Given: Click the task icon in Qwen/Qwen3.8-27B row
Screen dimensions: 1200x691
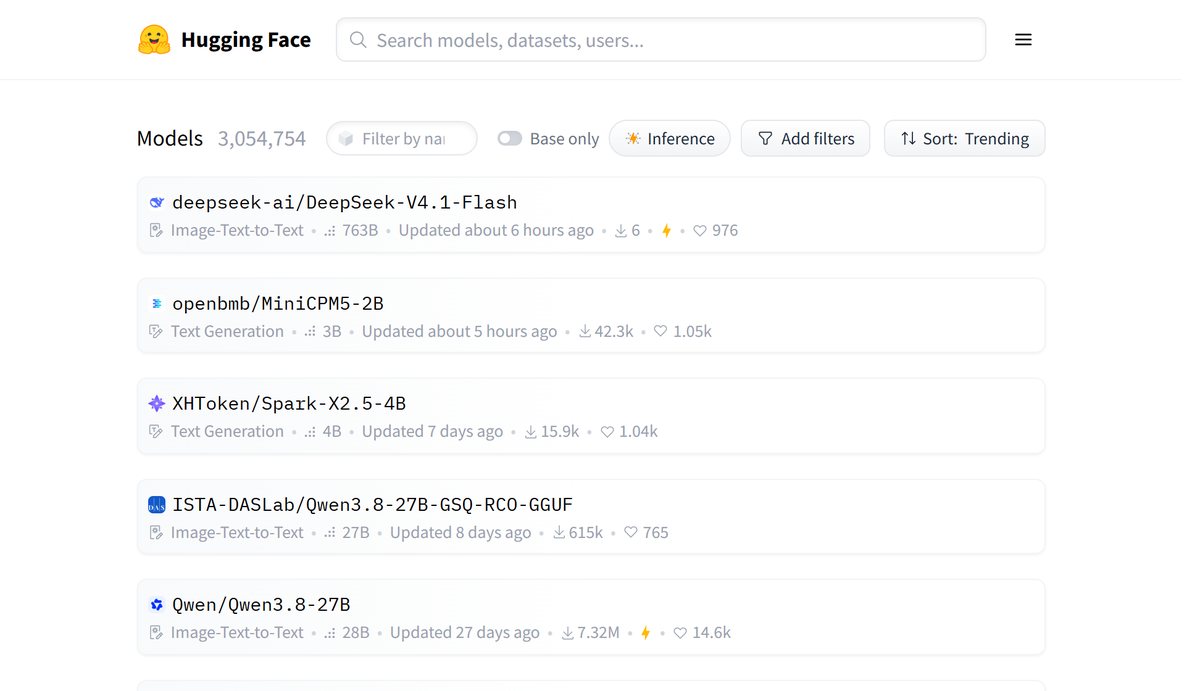Looking at the screenshot, I should (156, 633).
